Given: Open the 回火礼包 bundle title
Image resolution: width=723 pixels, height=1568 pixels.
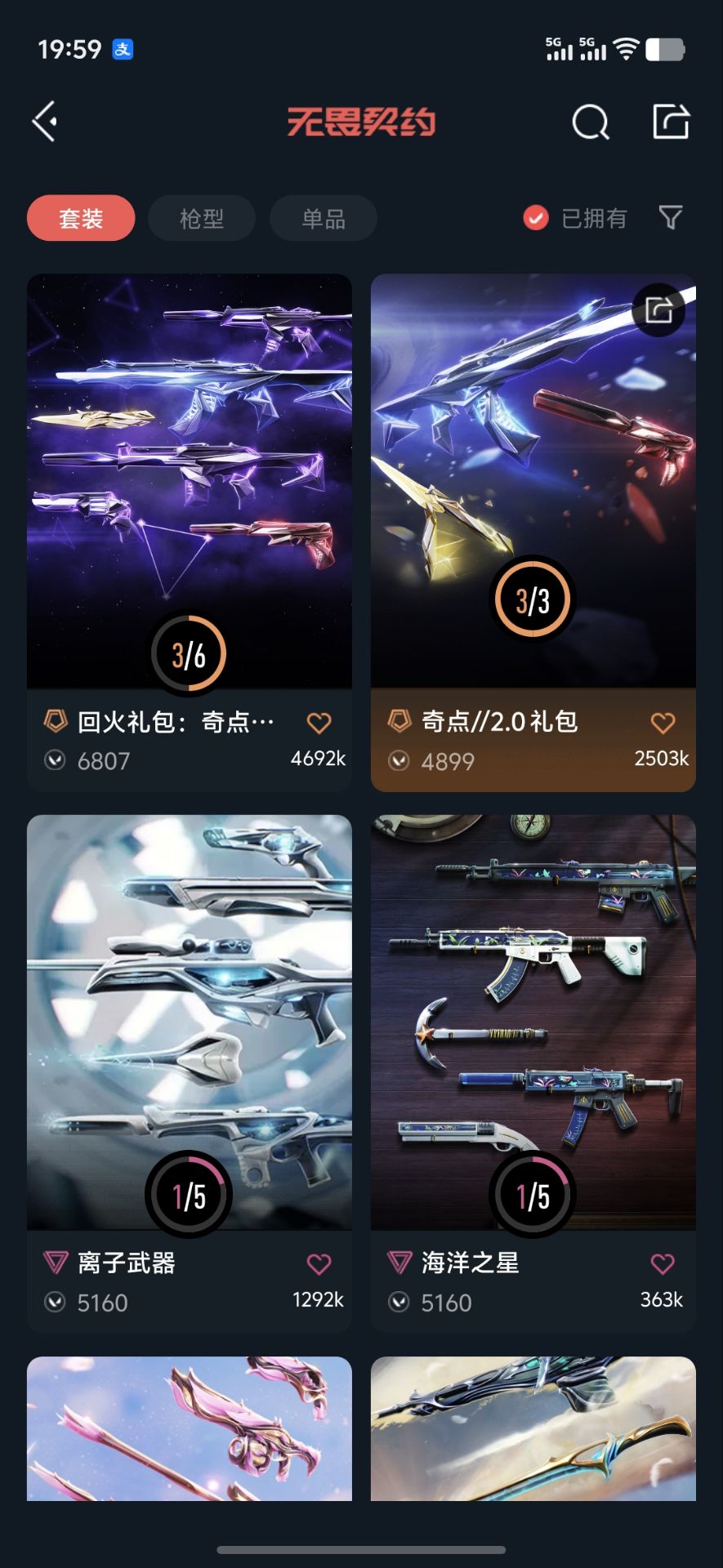Looking at the screenshot, I should point(176,722).
